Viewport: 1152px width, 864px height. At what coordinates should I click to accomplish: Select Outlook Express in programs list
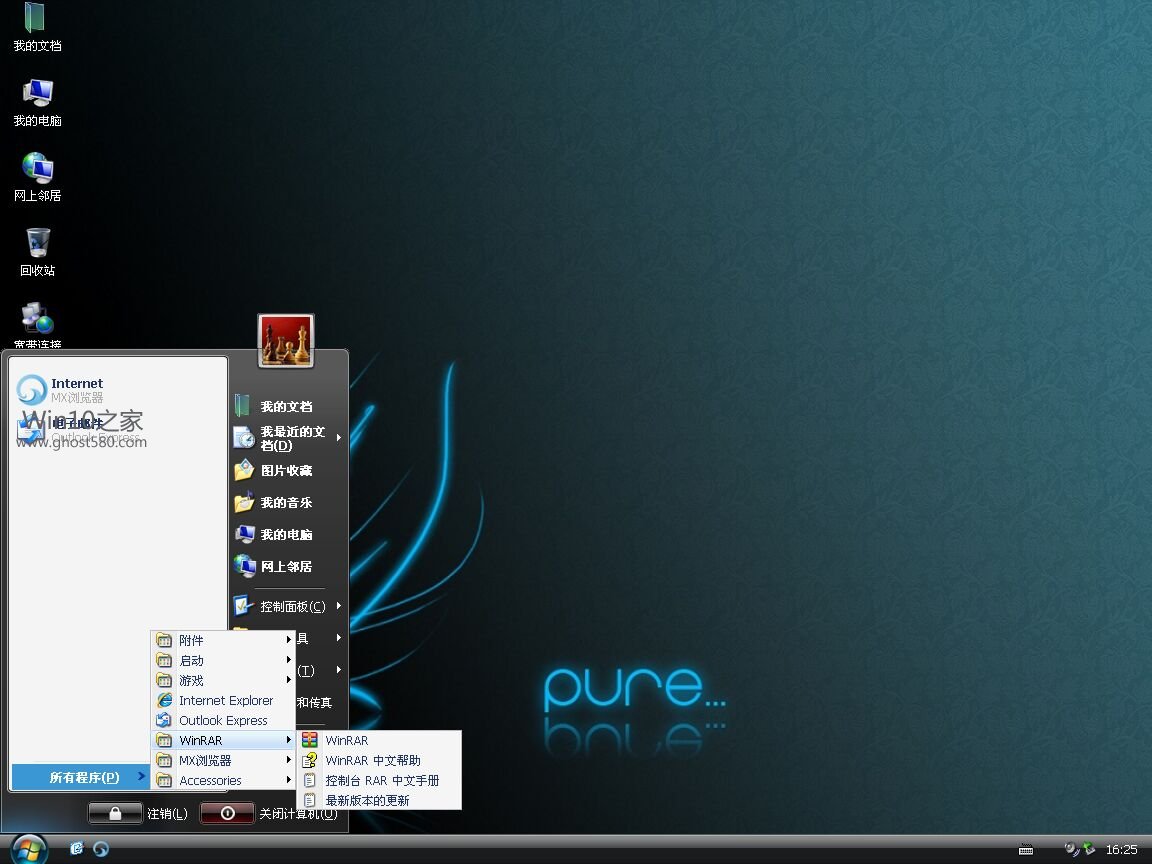223,721
